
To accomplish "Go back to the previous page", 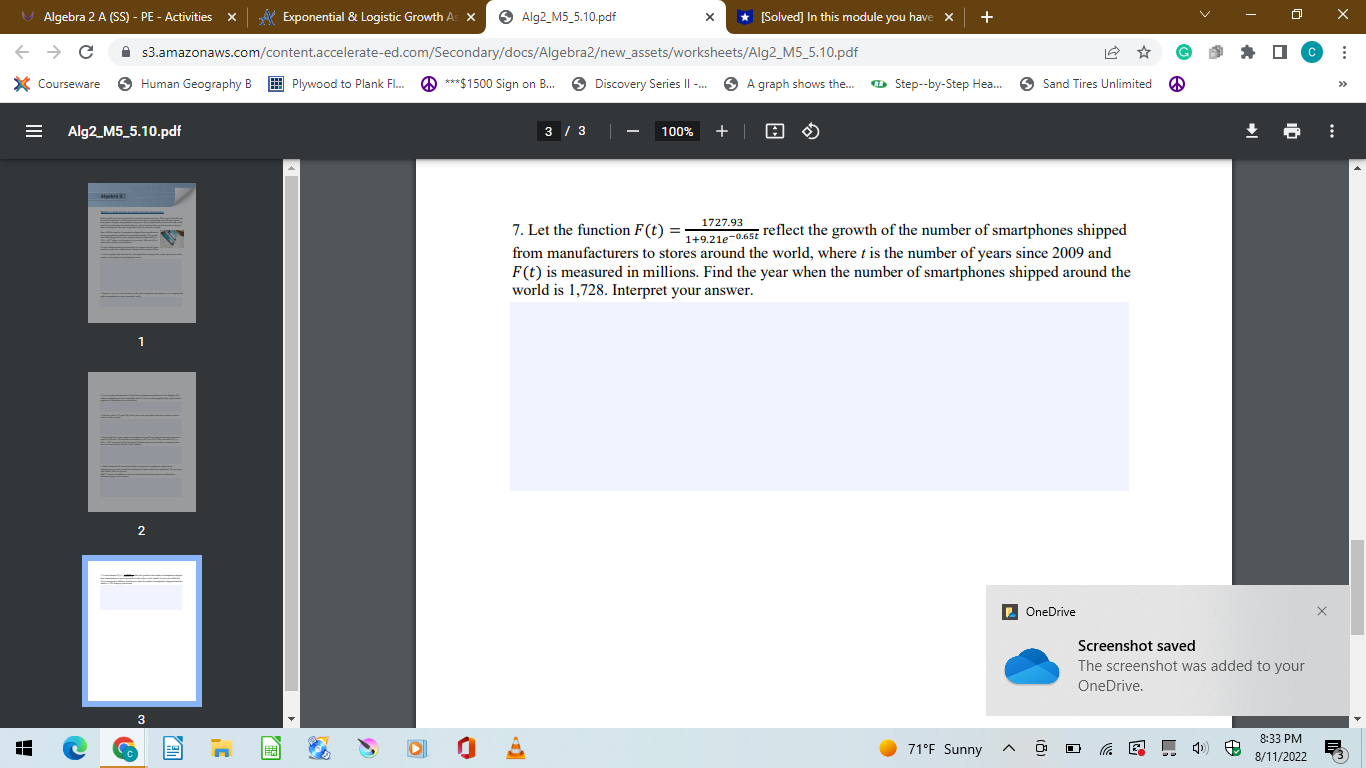I will (22, 52).
